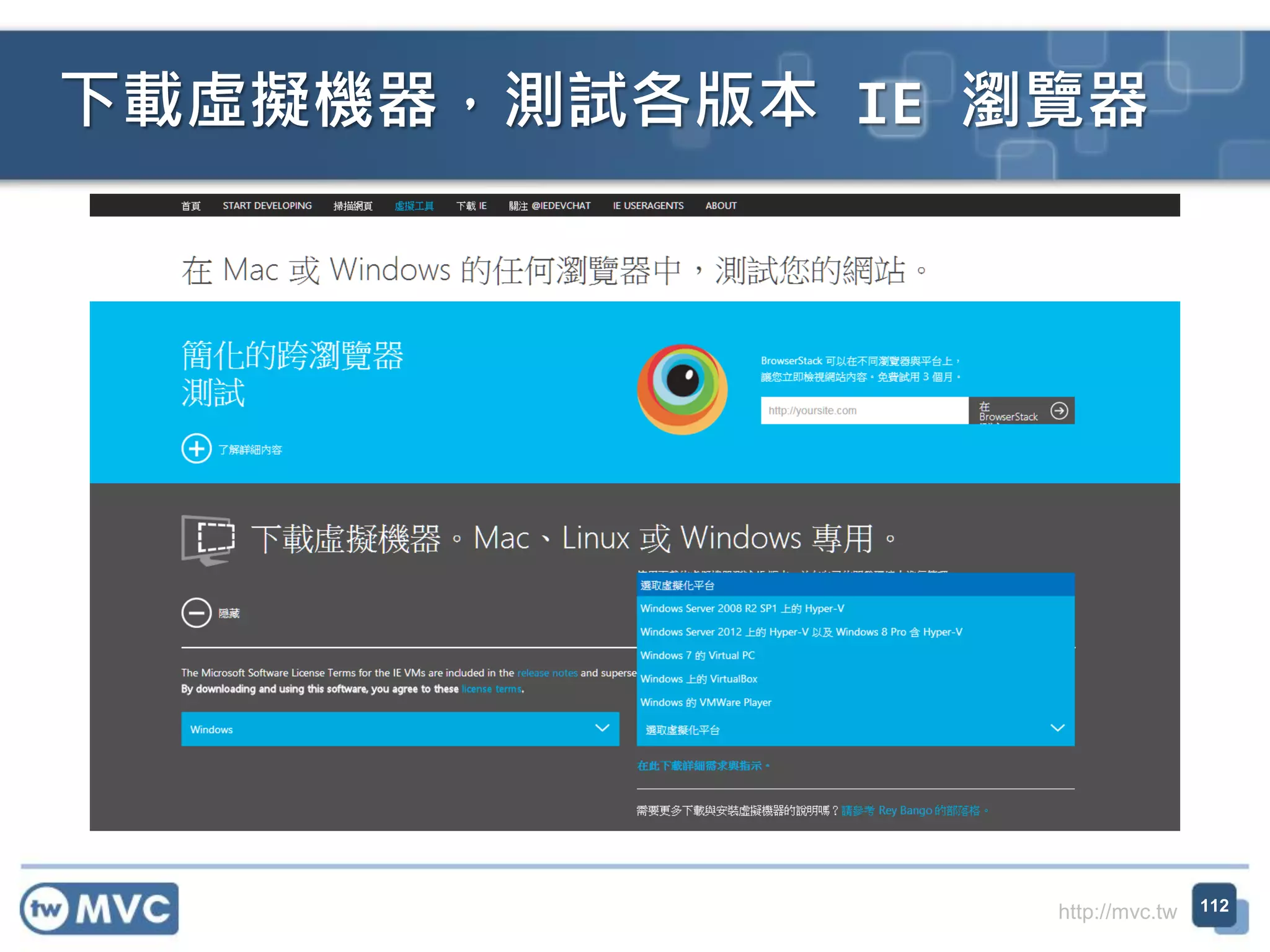The height and width of the screenshot is (952, 1270).
Task: Collapse section with 隱藏 minus icon
Action: tap(197, 613)
